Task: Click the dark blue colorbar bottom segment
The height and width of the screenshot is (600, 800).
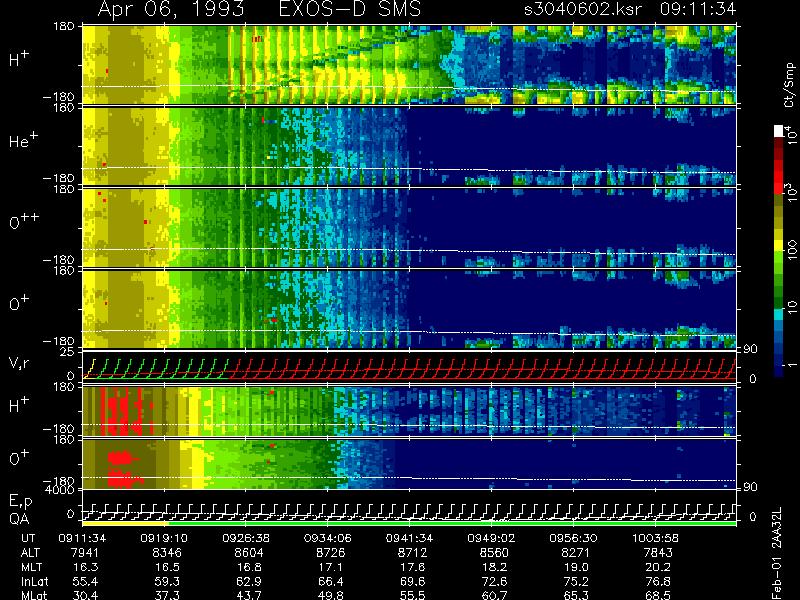Action: click(x=779, y=370)
